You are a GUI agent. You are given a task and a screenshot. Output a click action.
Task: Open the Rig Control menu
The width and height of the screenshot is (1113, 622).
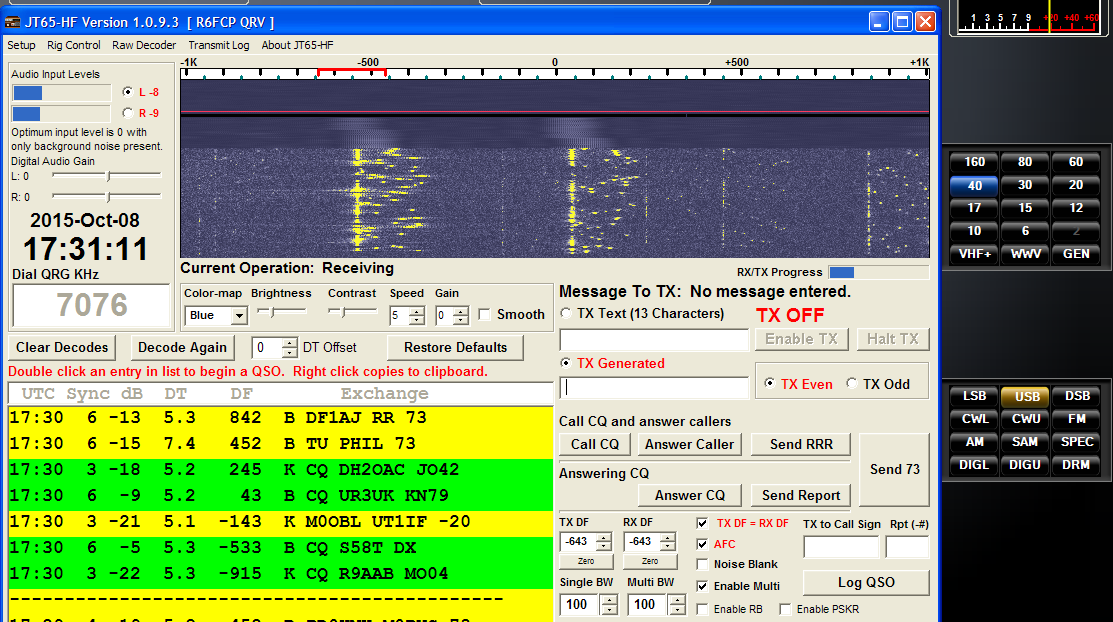pos(74,45)
